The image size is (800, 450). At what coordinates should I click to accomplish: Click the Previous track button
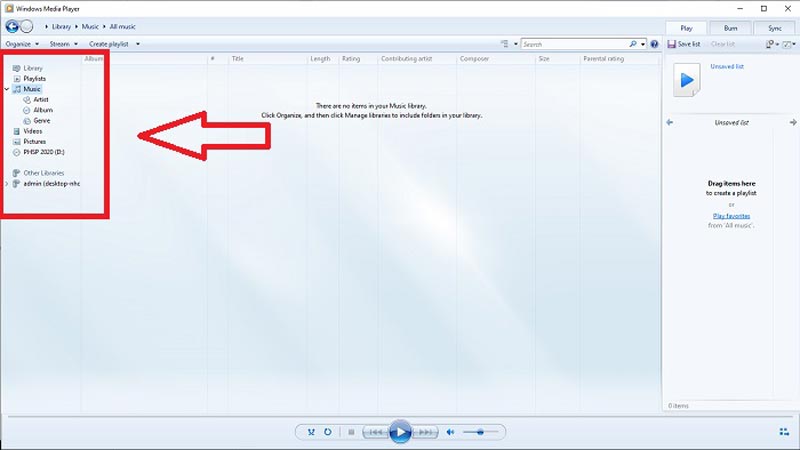point(376,432)
